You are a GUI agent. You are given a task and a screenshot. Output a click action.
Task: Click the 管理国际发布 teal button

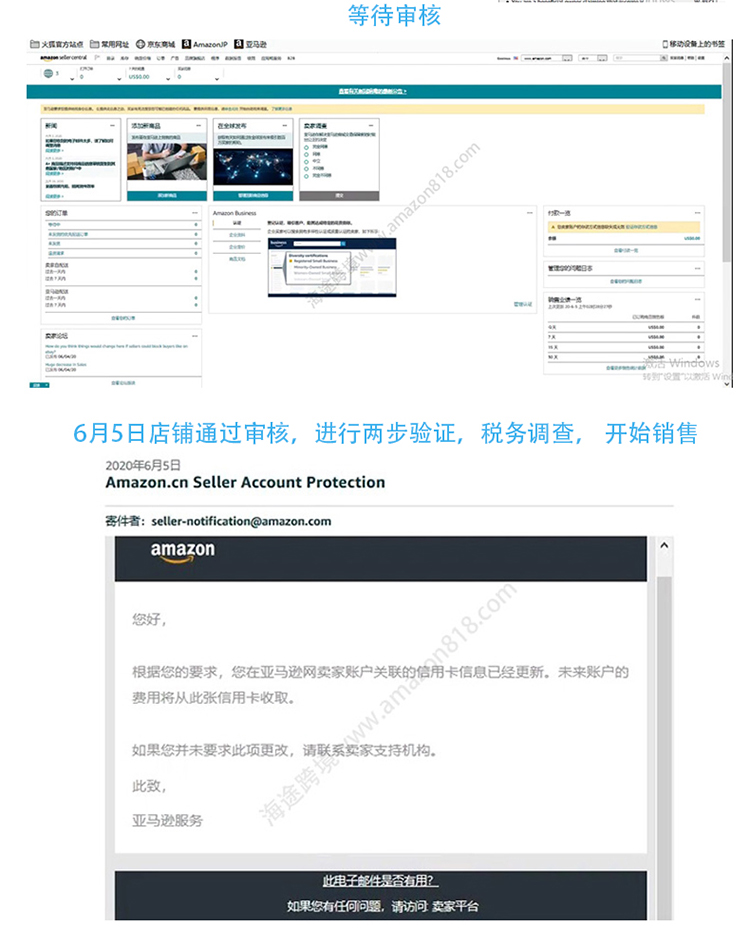(x=253, y=196)
